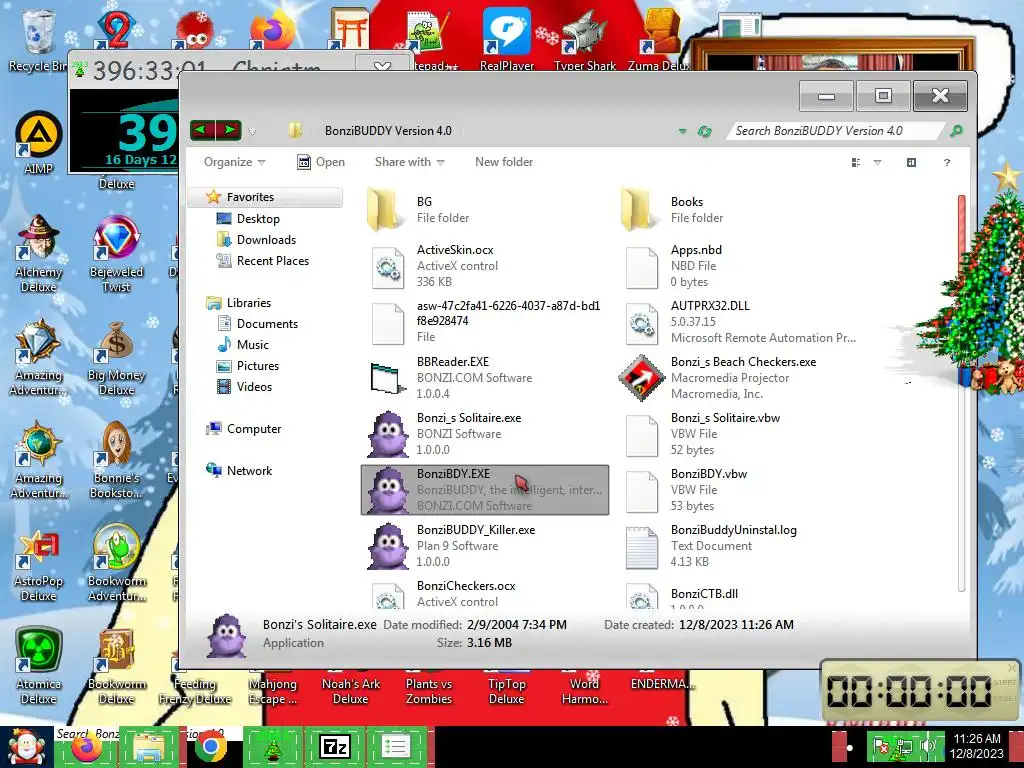Open the Organize dropdown menu
Viewport: 1024px width, 768px height.
pos(234,162)
